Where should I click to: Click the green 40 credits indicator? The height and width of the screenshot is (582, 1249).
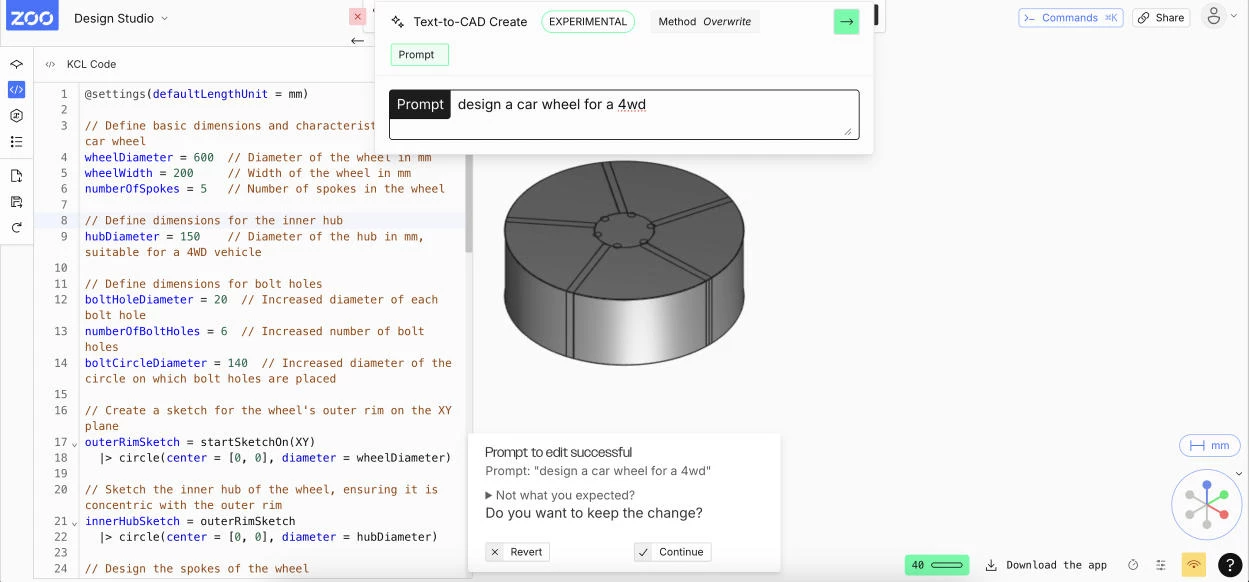pos(937,565)
